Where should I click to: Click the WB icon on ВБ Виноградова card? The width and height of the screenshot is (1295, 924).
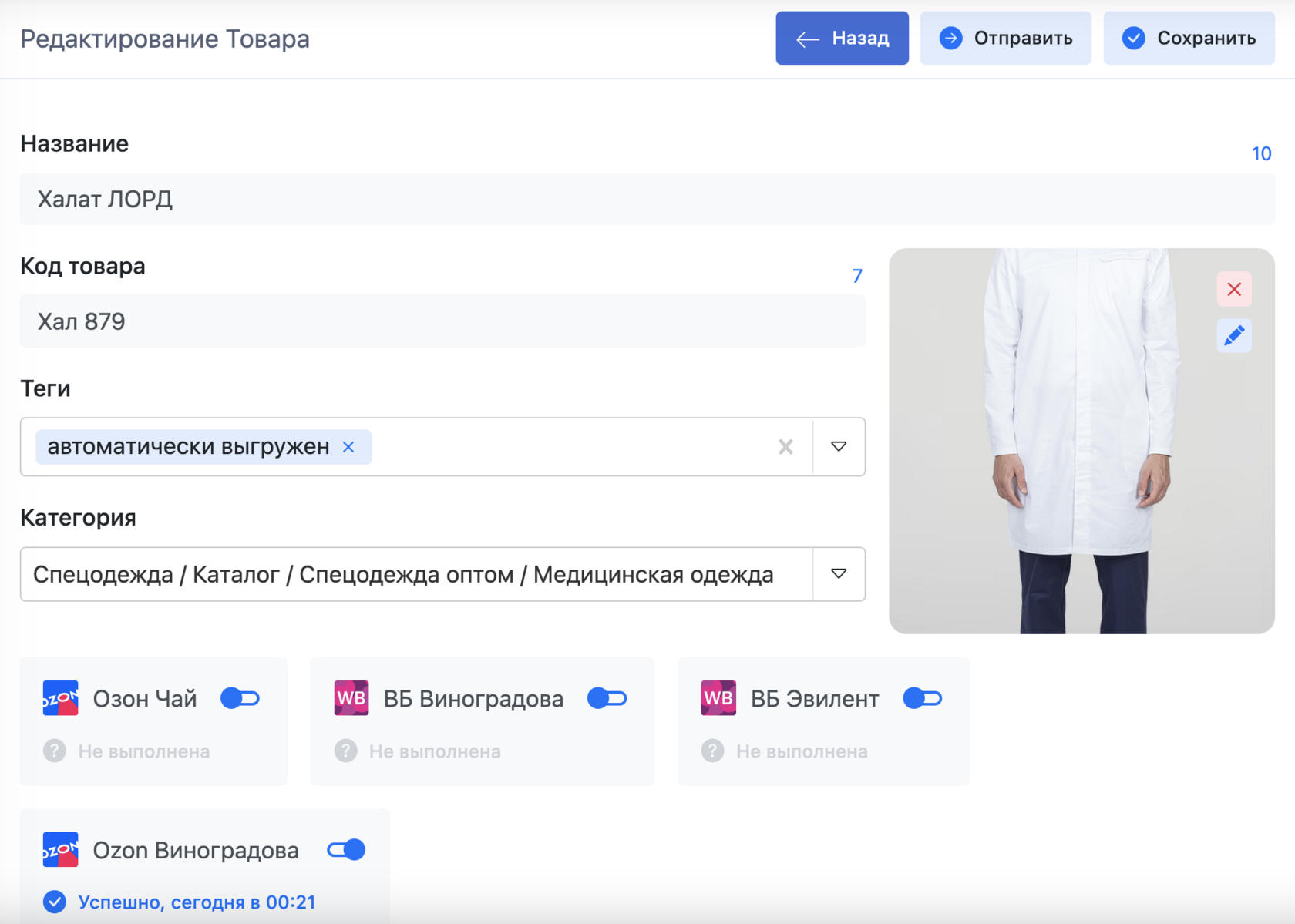click(351, 698)
